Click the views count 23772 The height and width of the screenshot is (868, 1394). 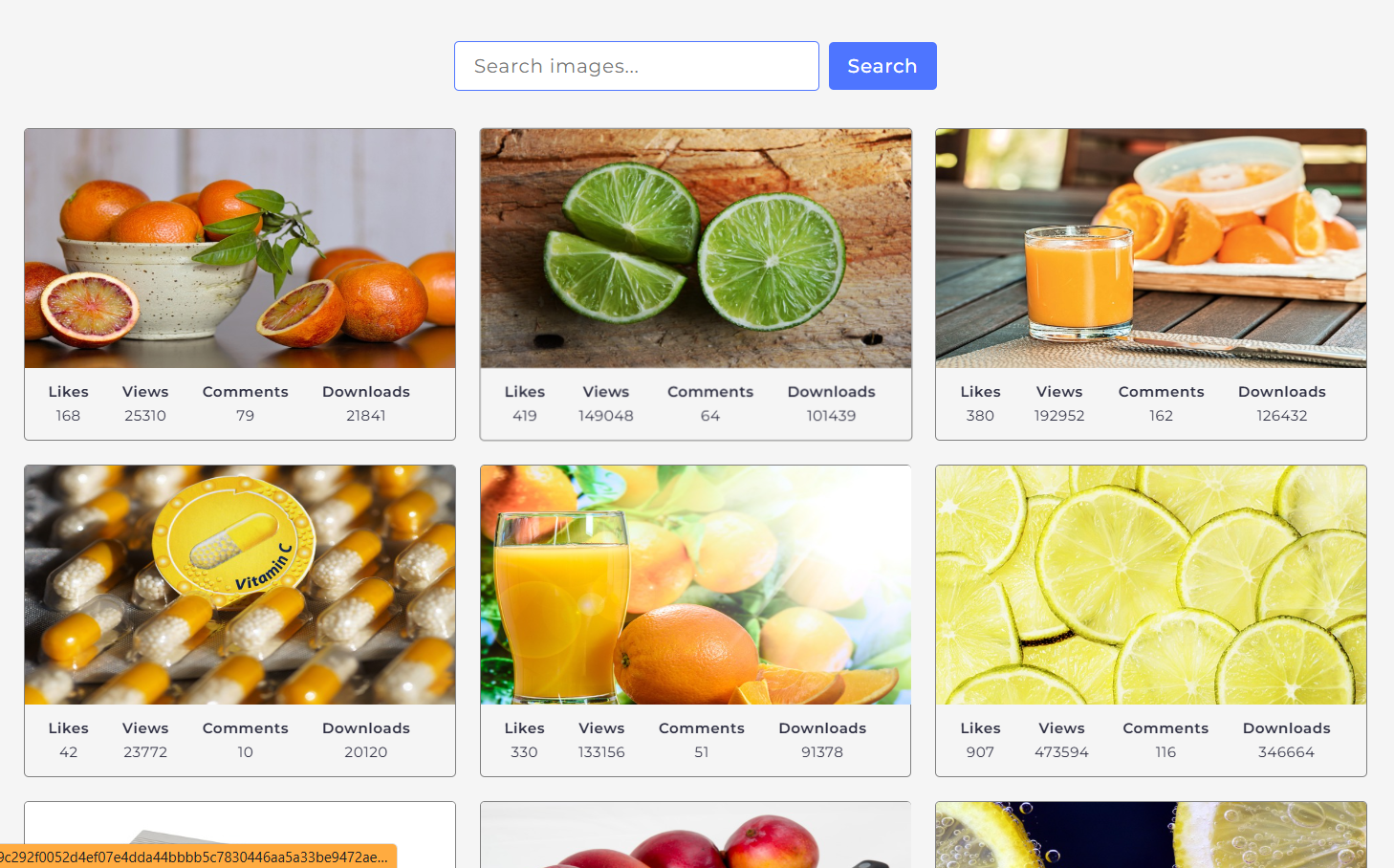[x=145, y=752]
